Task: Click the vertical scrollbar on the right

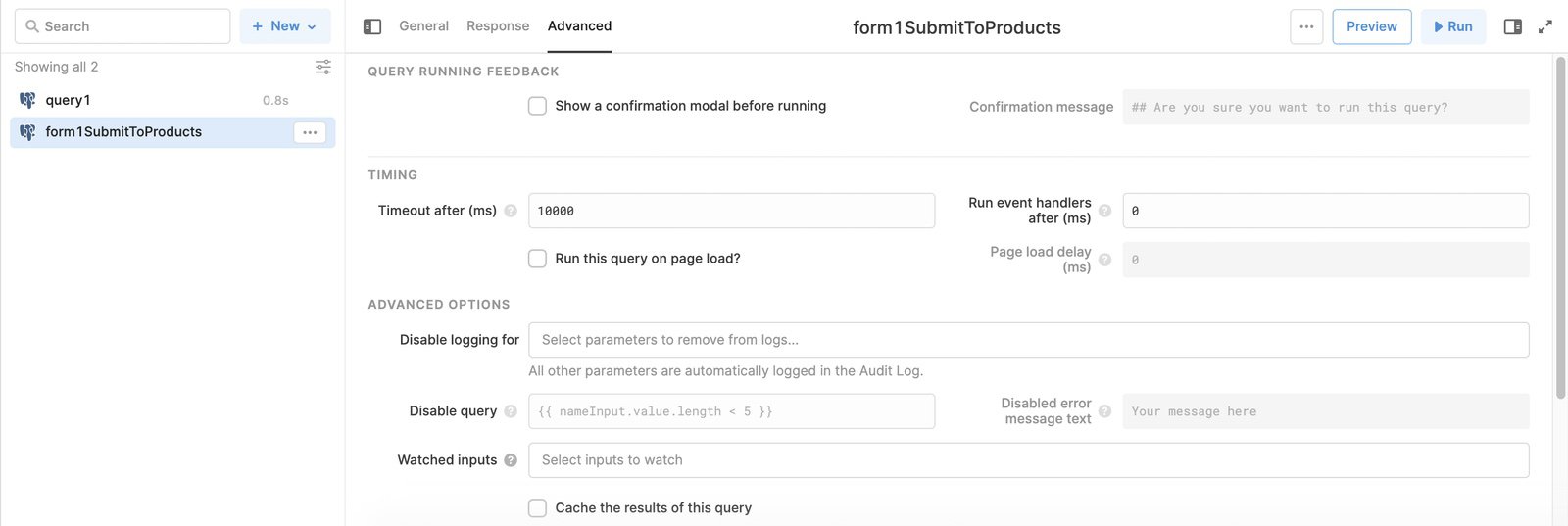Action: click(x=1560, y=227)
